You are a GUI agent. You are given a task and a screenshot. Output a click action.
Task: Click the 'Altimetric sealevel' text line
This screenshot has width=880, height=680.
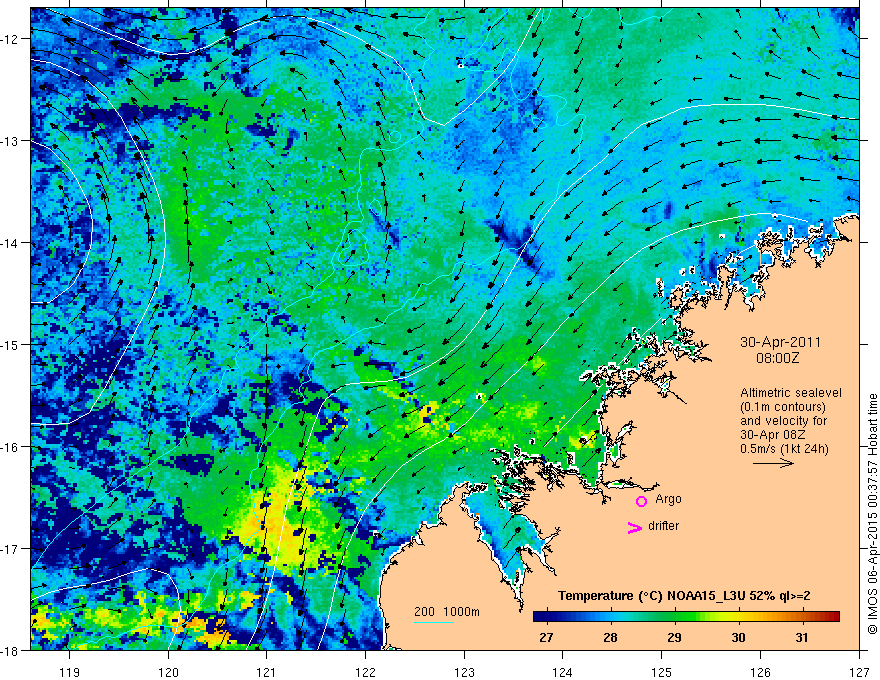click(x=791, y=393)
